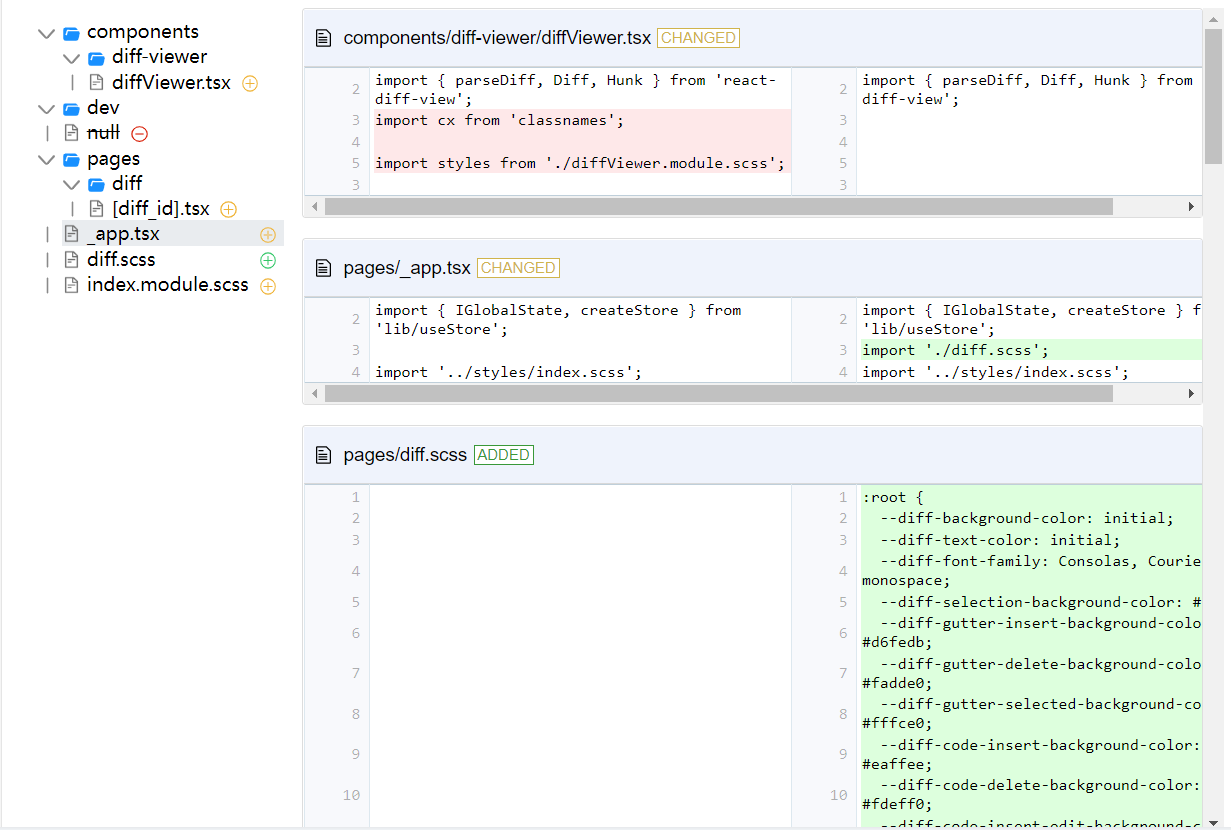Screen dimensions: 1231x830
Task: Click left scroll arrow of _app.tsx diff
Action: pyautogui.click(x=314, y=394)
